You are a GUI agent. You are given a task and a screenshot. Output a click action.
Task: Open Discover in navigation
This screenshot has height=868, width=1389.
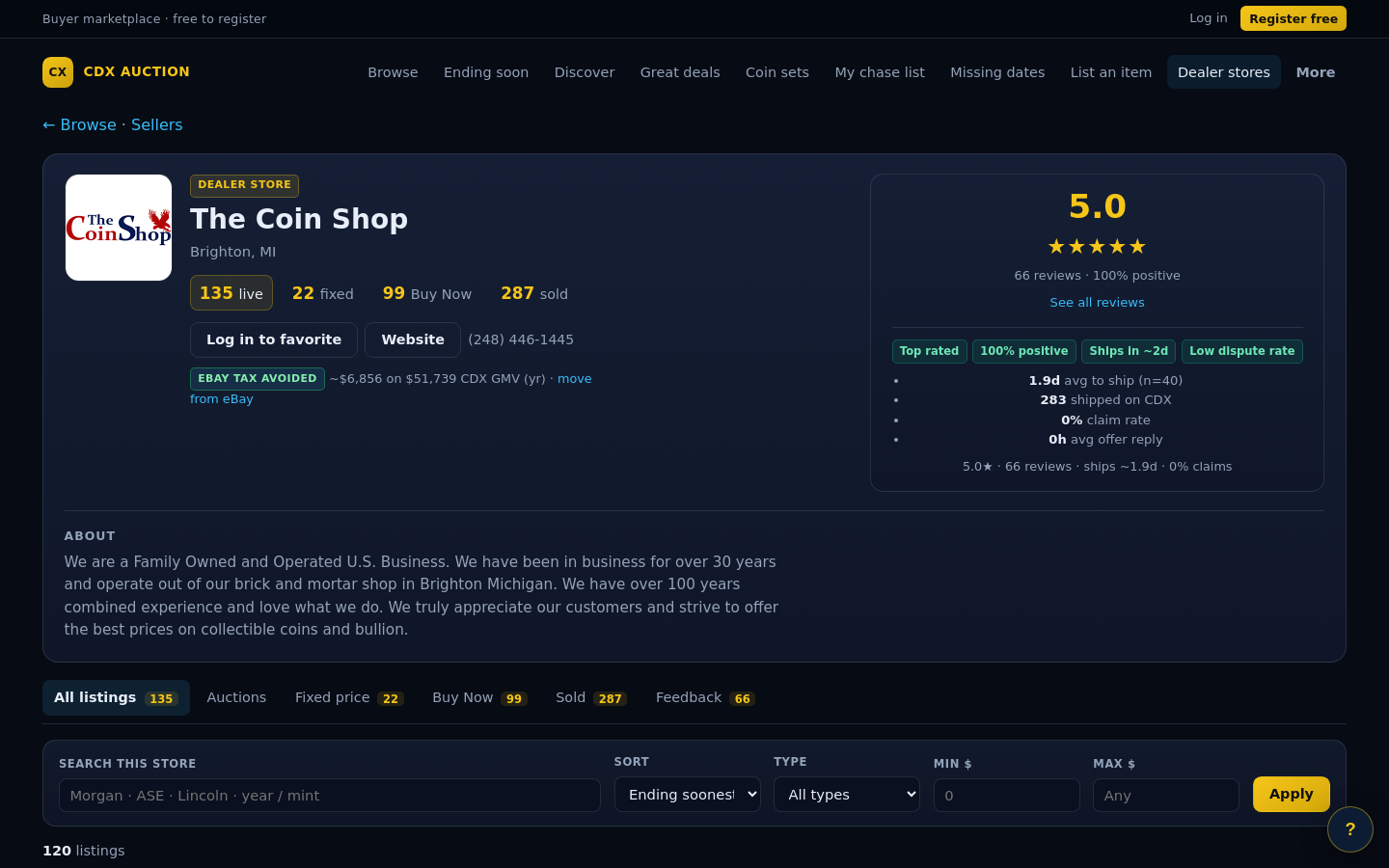(x=585, y=72)
